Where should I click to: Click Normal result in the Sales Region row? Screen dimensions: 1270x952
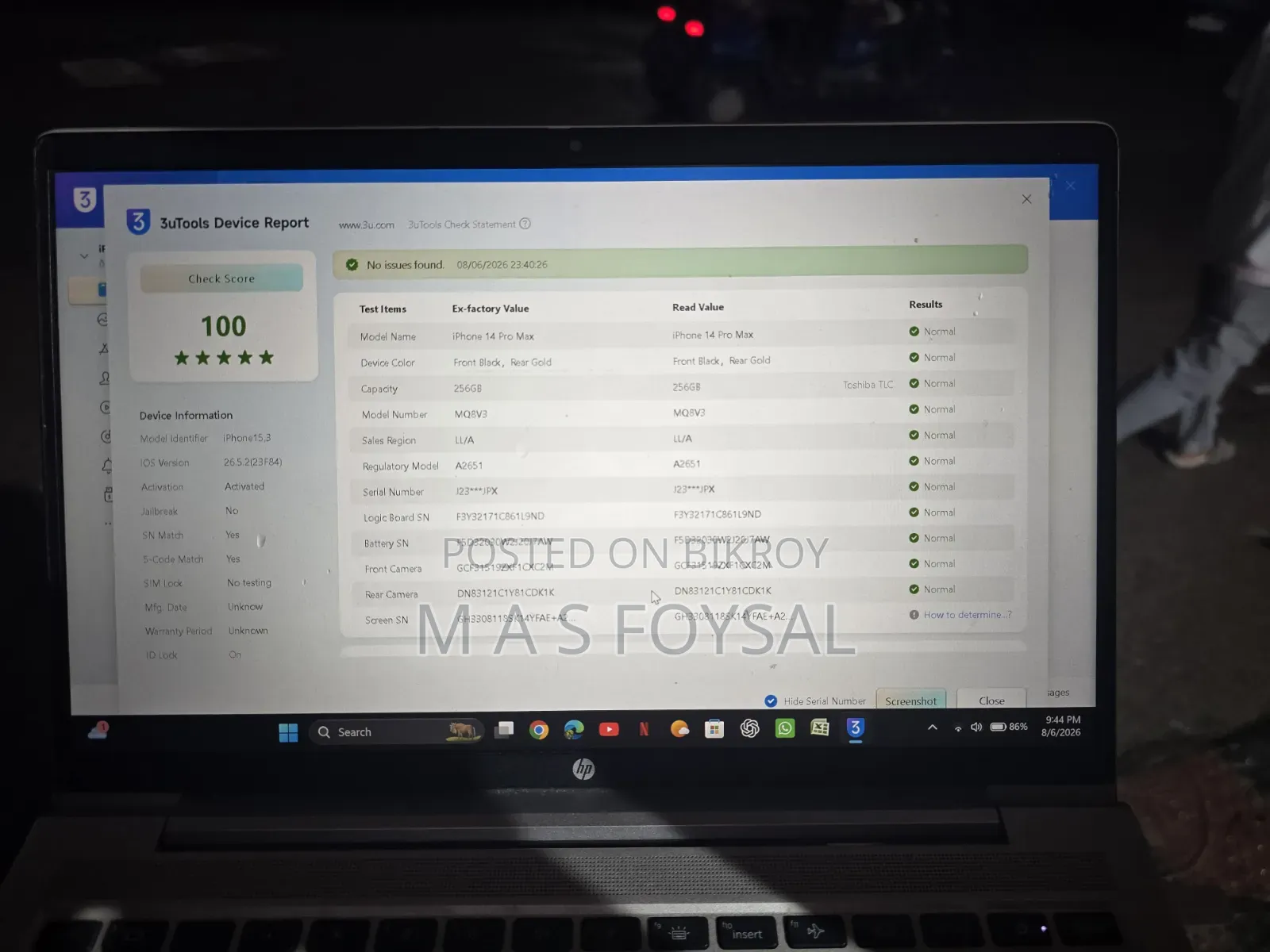click(x=940, y=436)
